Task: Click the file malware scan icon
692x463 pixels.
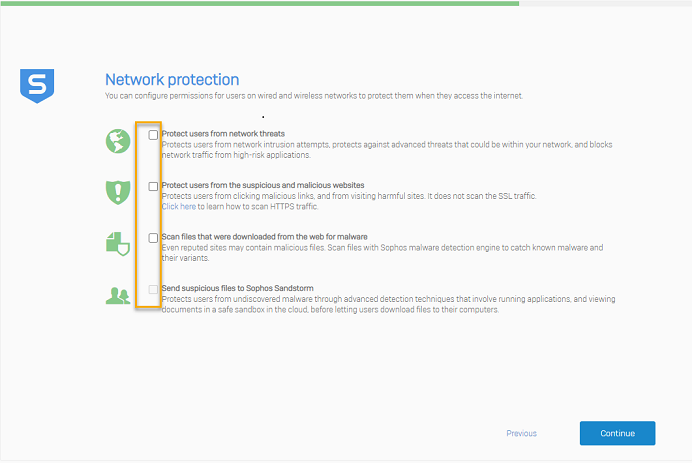Action: point(118,243)
